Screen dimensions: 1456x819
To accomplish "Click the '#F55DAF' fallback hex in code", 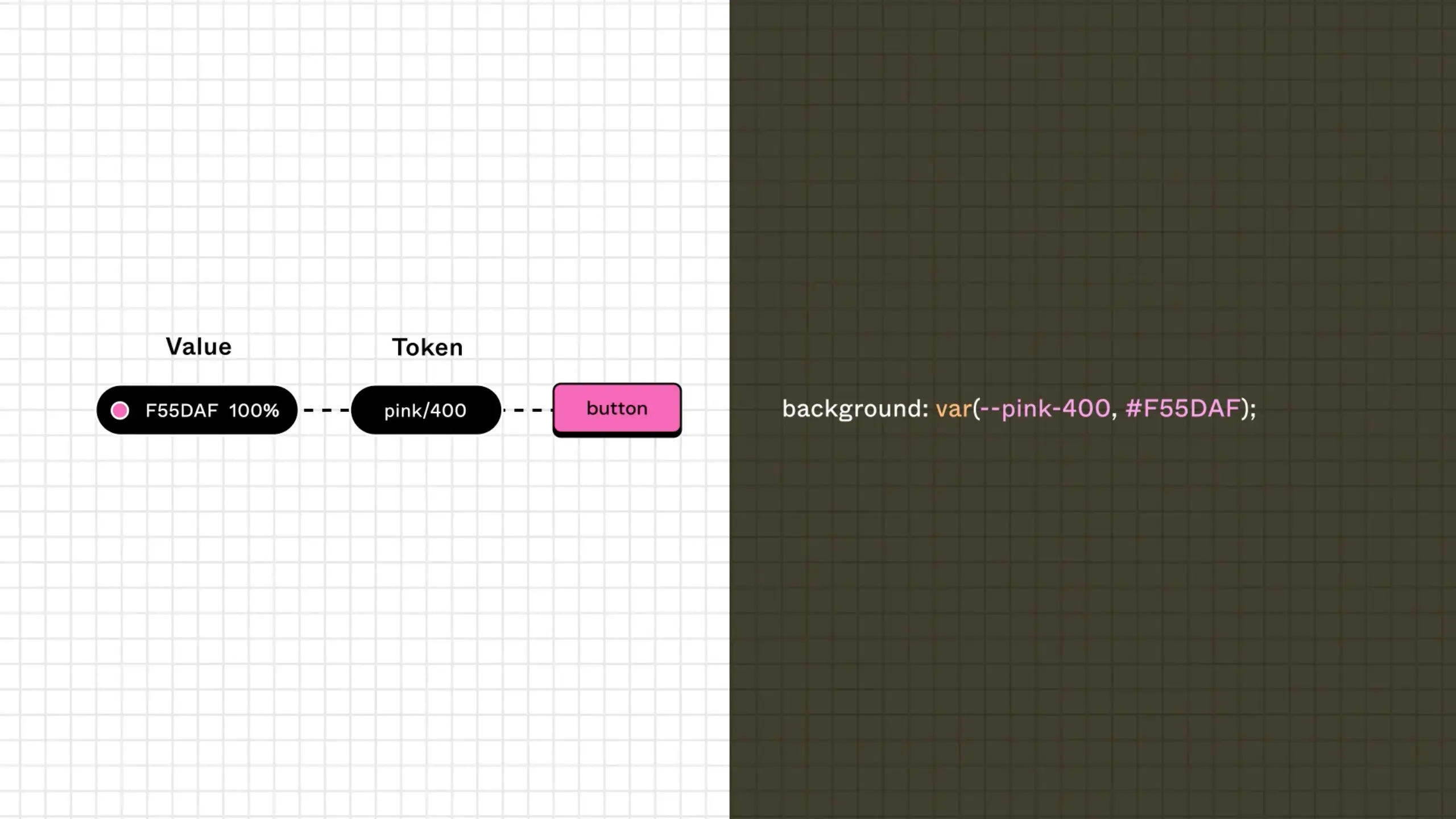I will [x=1182, y=408].
